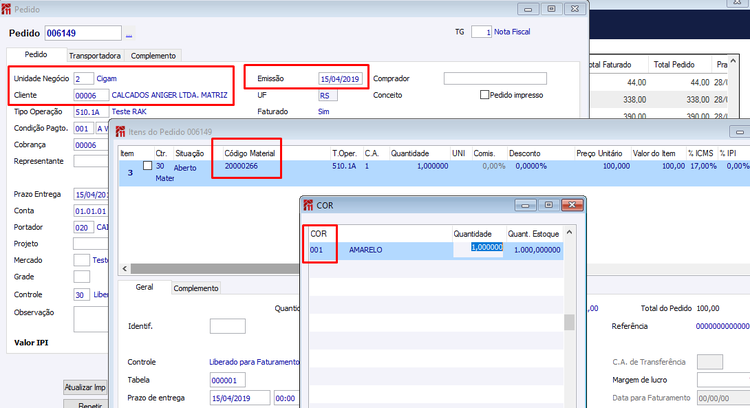Viewport: 750px width, 408px height.
Task: Click the Margem de lucro field
Action: (723, 380)
